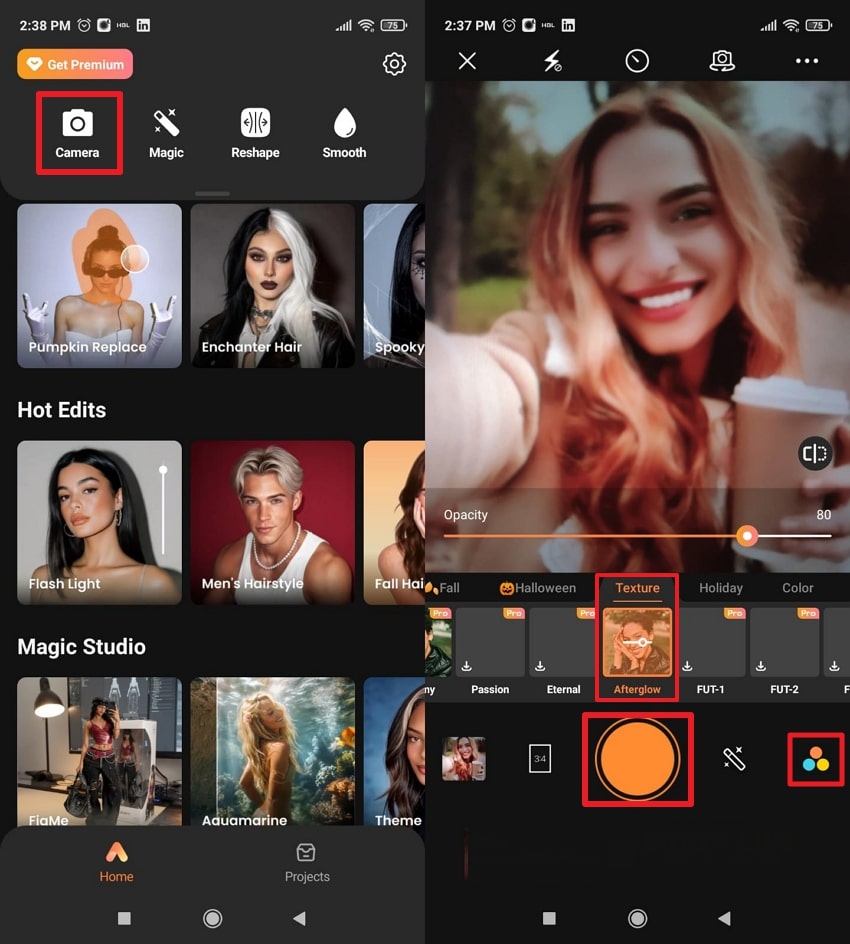Viewport: 850px width, 944px height.
Task: Choose the Eternal filter
Action: click(x=563, y=652)
